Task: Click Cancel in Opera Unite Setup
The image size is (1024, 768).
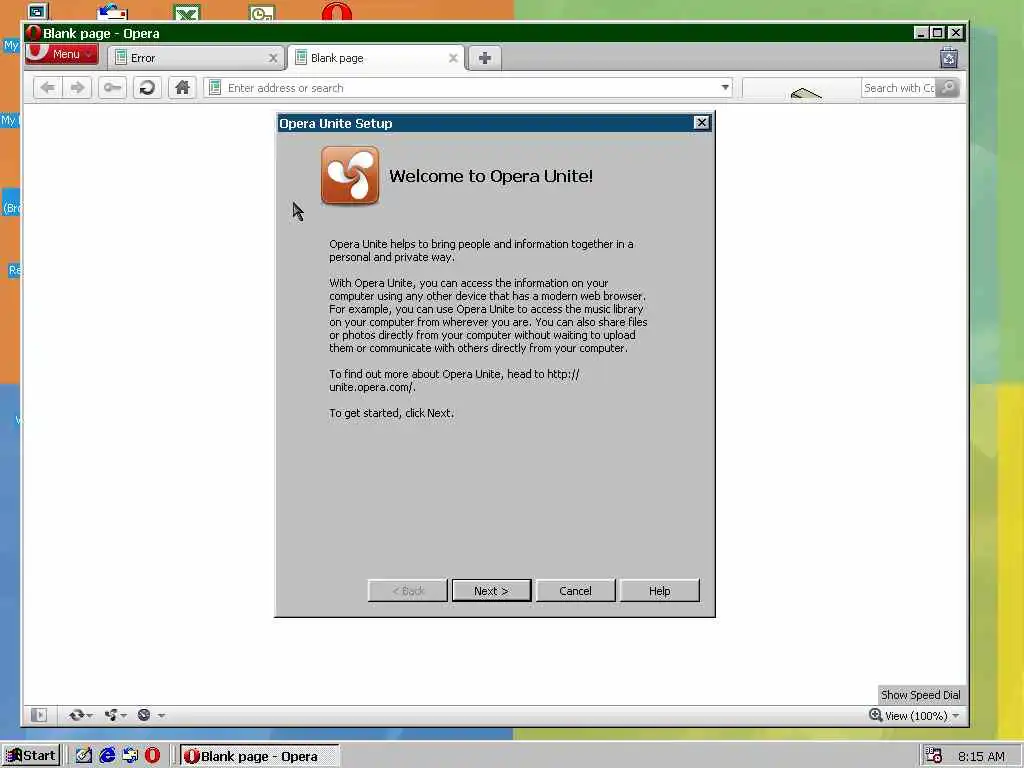Action: (575, 591)
